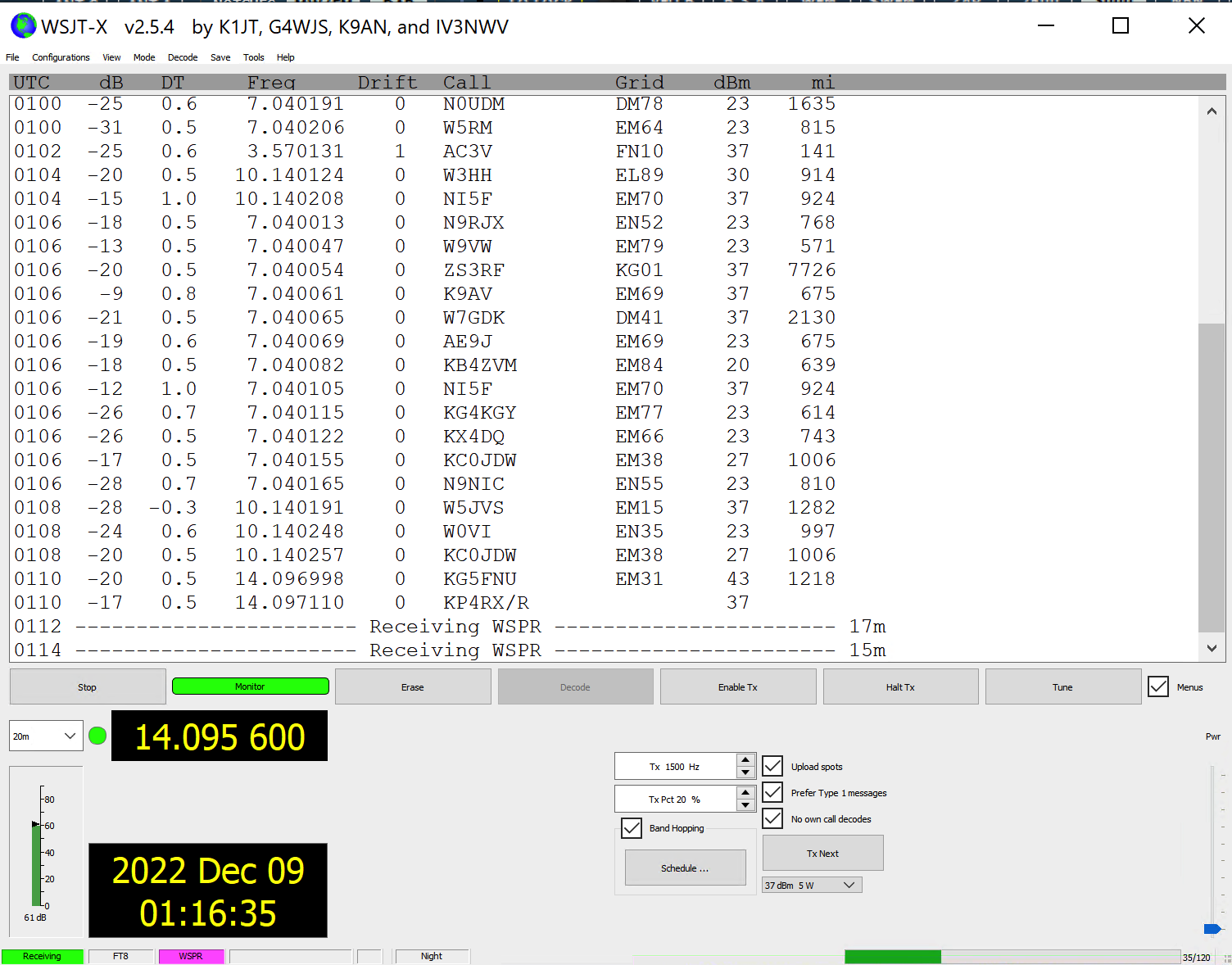Click the Receiving WSPR 17m line
Image resolution: width=1232 pixels, height=965 pixels.
450,627
